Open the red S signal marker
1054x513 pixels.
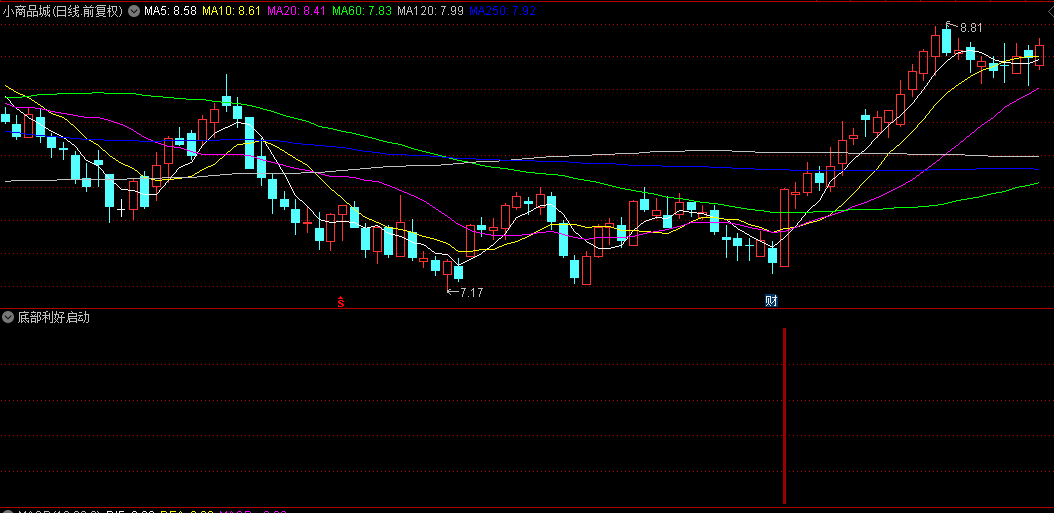[341, 302]
